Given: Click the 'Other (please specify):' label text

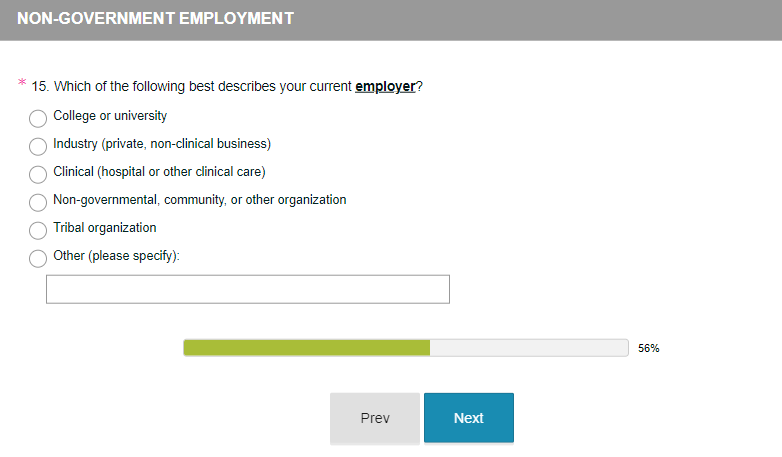Looking at the screenshot, I should coord(116,256).
